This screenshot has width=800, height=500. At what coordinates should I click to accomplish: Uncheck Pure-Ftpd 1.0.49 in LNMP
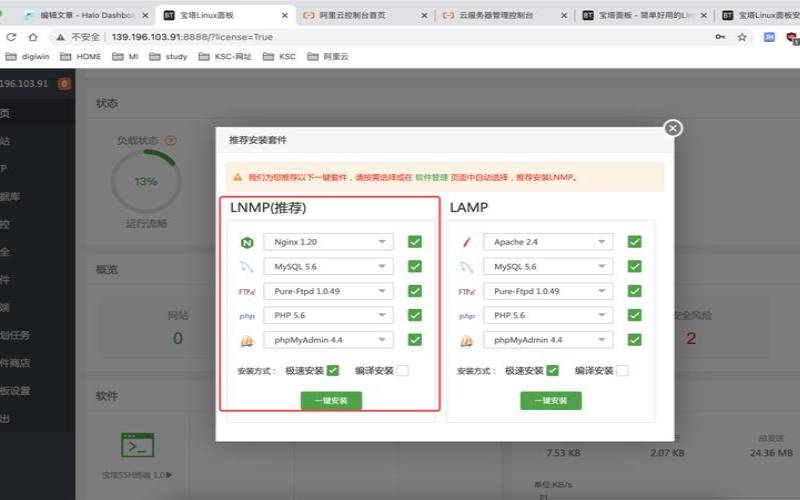coord(415,291)
